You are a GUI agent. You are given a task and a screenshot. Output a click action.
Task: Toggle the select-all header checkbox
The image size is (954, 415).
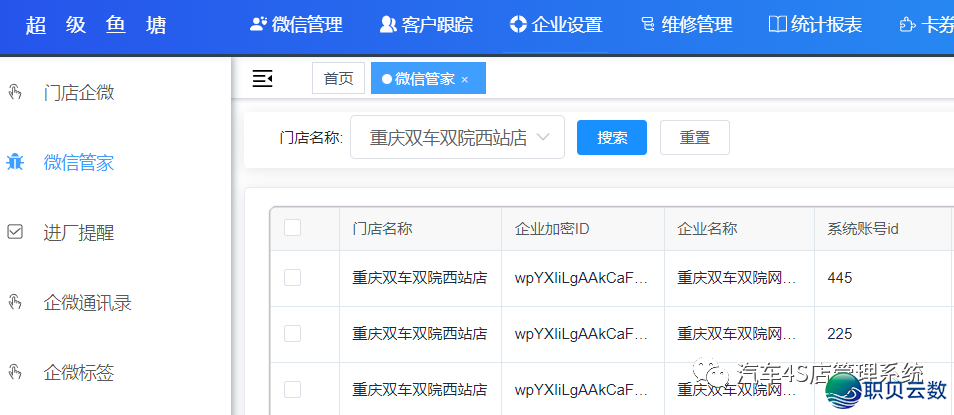tap(292, 228)
